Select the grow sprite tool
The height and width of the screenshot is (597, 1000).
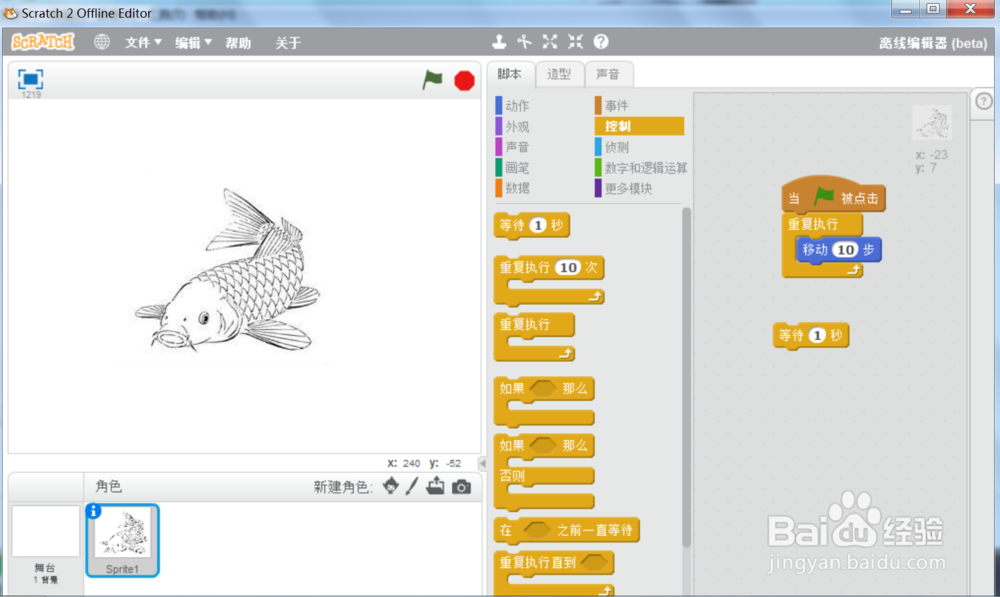[549, 42]
